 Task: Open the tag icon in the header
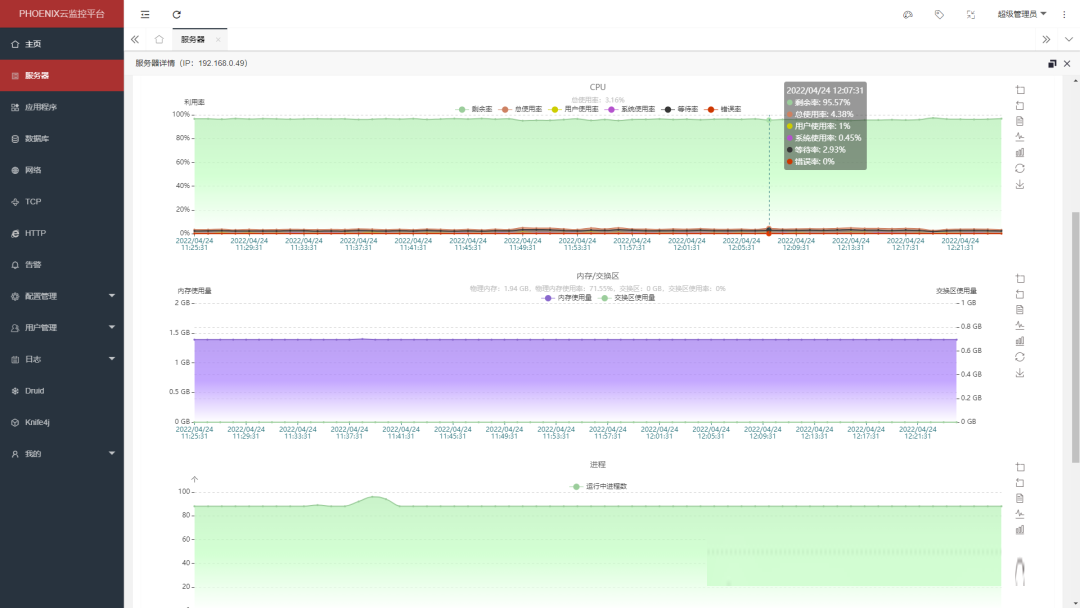pos(939,15)
